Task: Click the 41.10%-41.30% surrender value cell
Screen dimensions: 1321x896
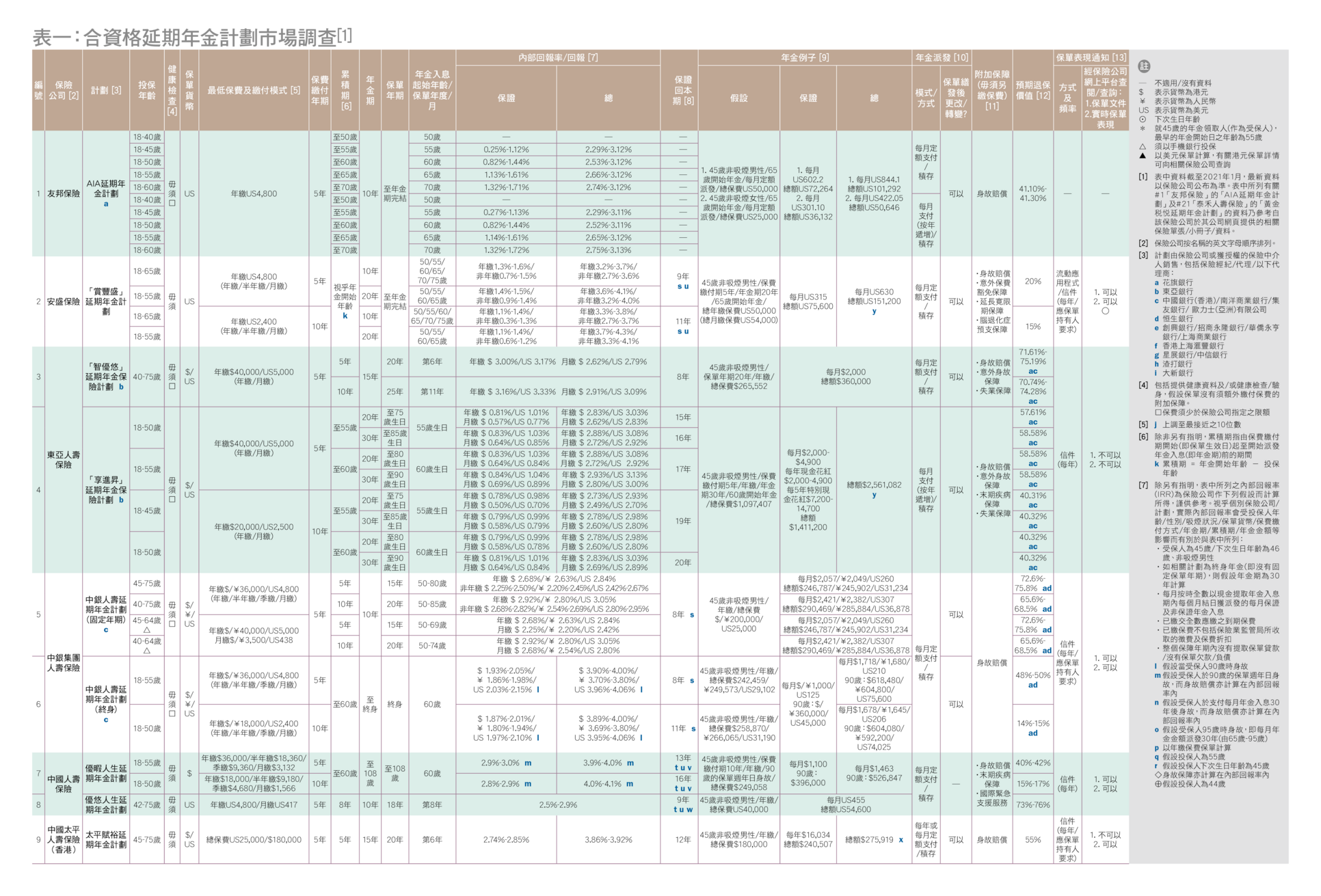Action: pyautogui.click(x=1032, y=193)
